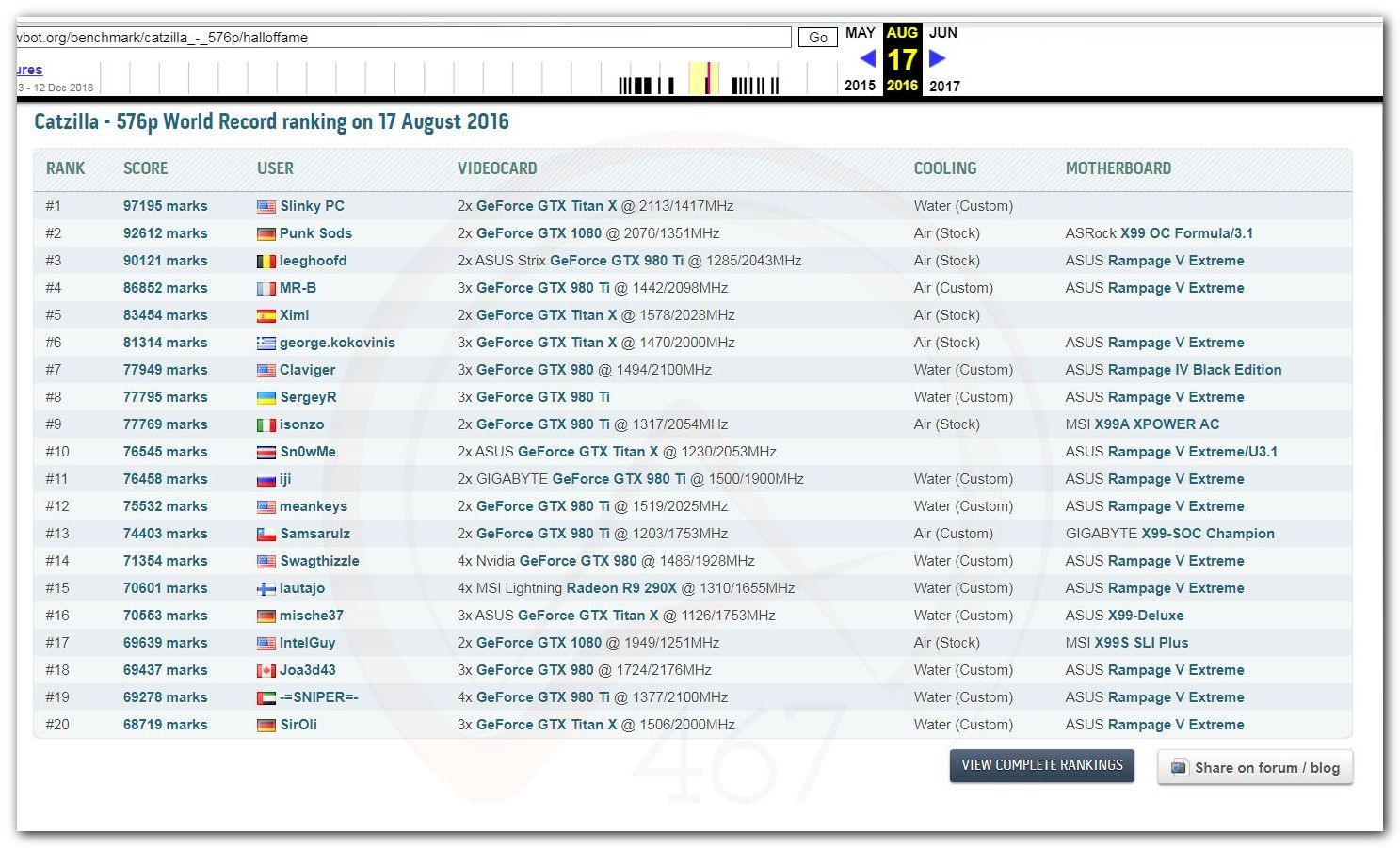Select the highlighted capture period on the timeline
Screen dimensions: 1400x848
[703, 78]
